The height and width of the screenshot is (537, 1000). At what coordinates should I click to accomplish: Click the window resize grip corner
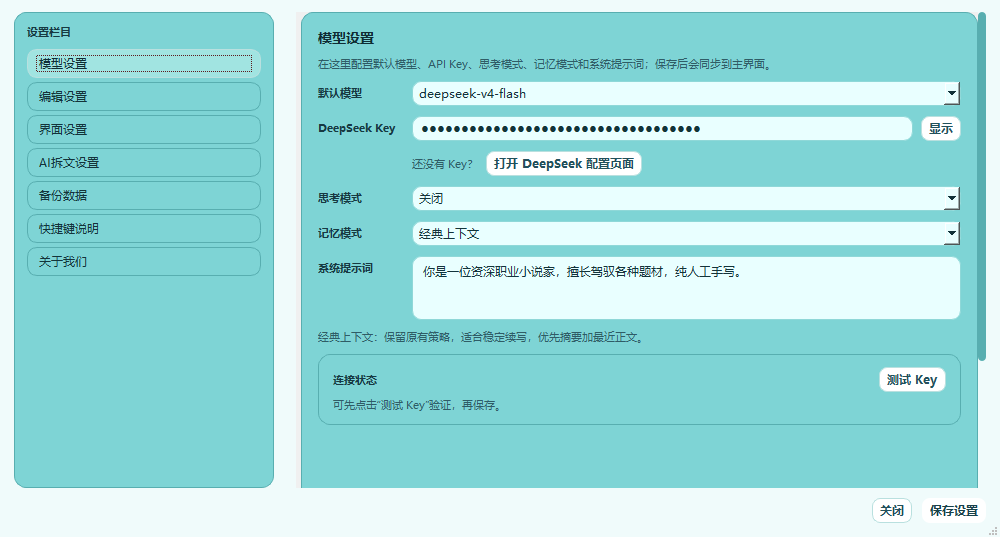[x=993, y=531]
